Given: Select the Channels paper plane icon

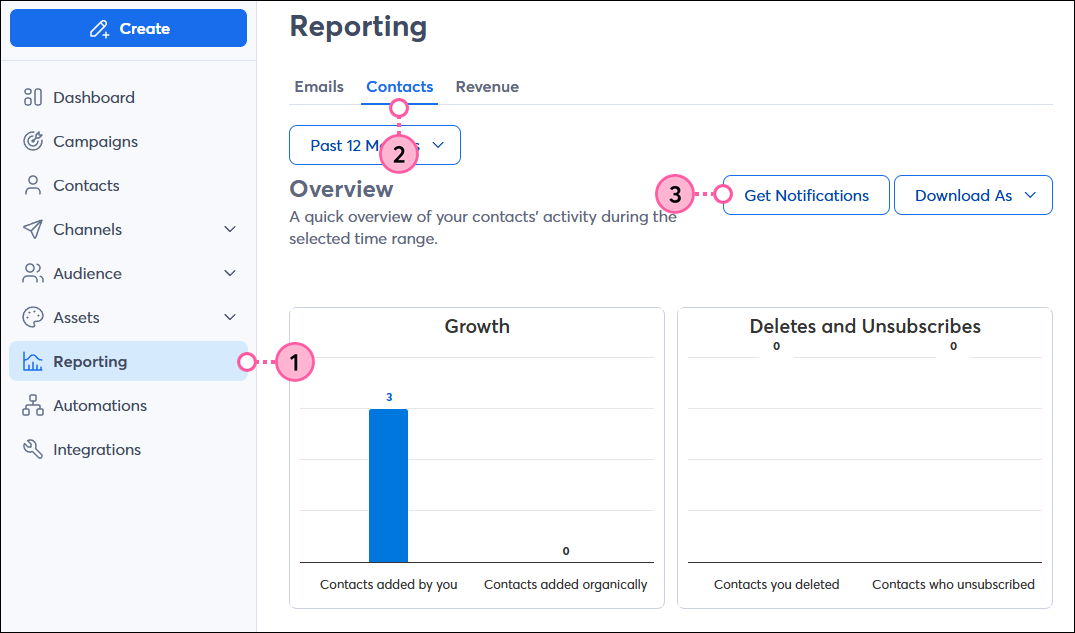Looking at the screenshot, I should 33,229.
